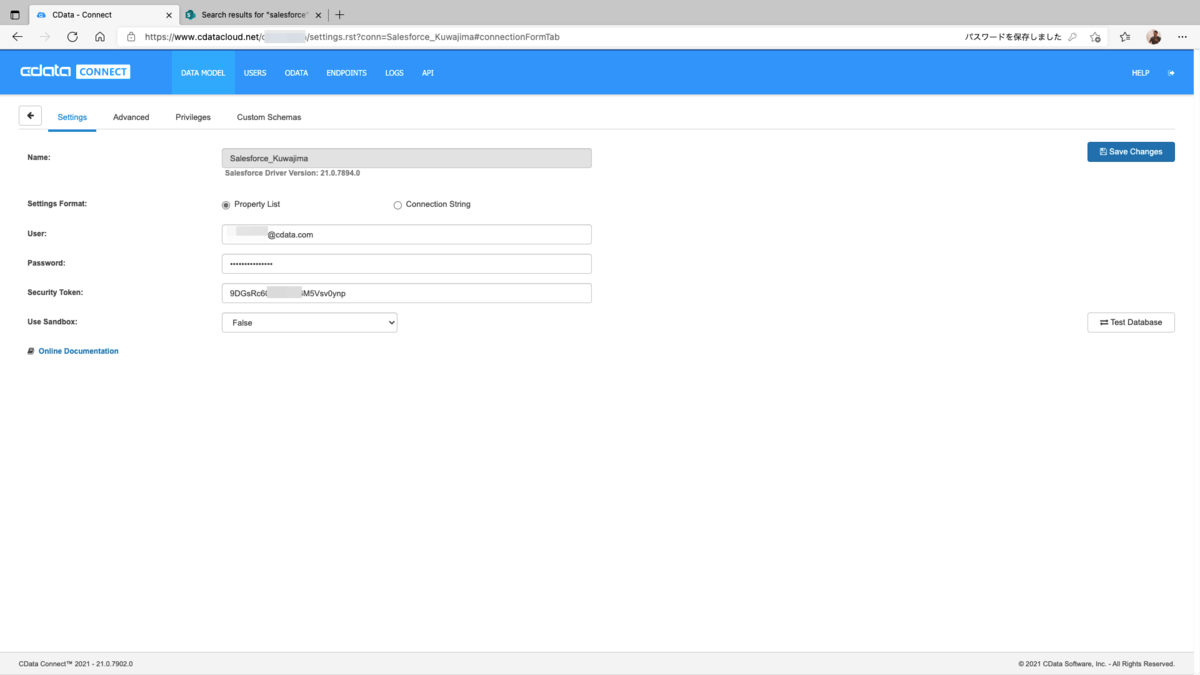
Task: Switch to the Custom Schemas tab
Action: (x=269, y=117)
